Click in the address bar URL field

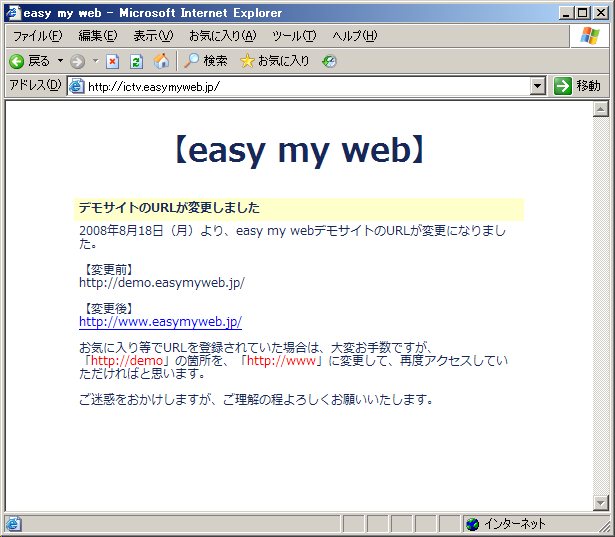pyautogui.click(x=300, y=86)
